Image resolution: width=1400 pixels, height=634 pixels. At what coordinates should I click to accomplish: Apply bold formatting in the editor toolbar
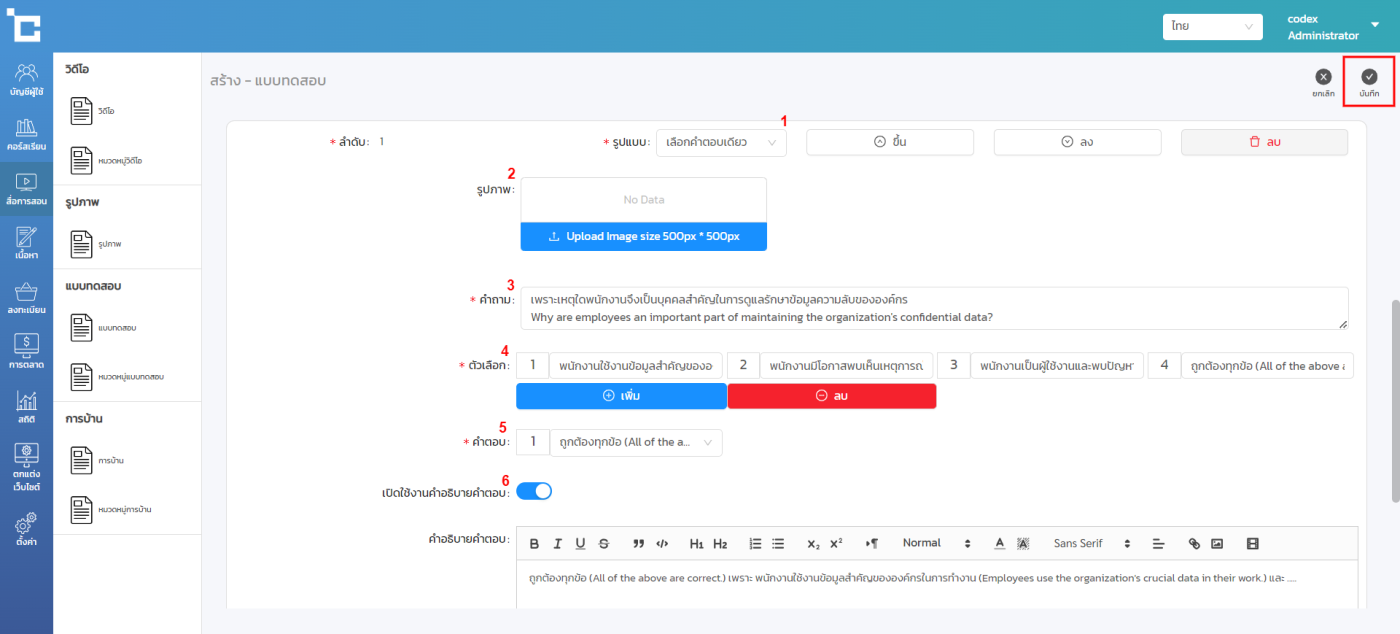tap(534, 544)
